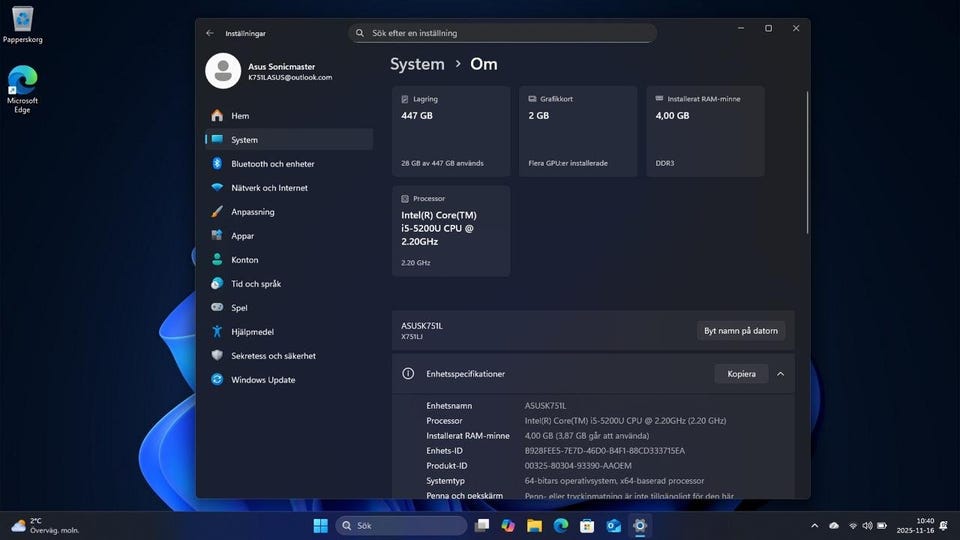Open Sekretess och säkerhet settings
Viewport: 960px width, 540px height.
[273, 356]
